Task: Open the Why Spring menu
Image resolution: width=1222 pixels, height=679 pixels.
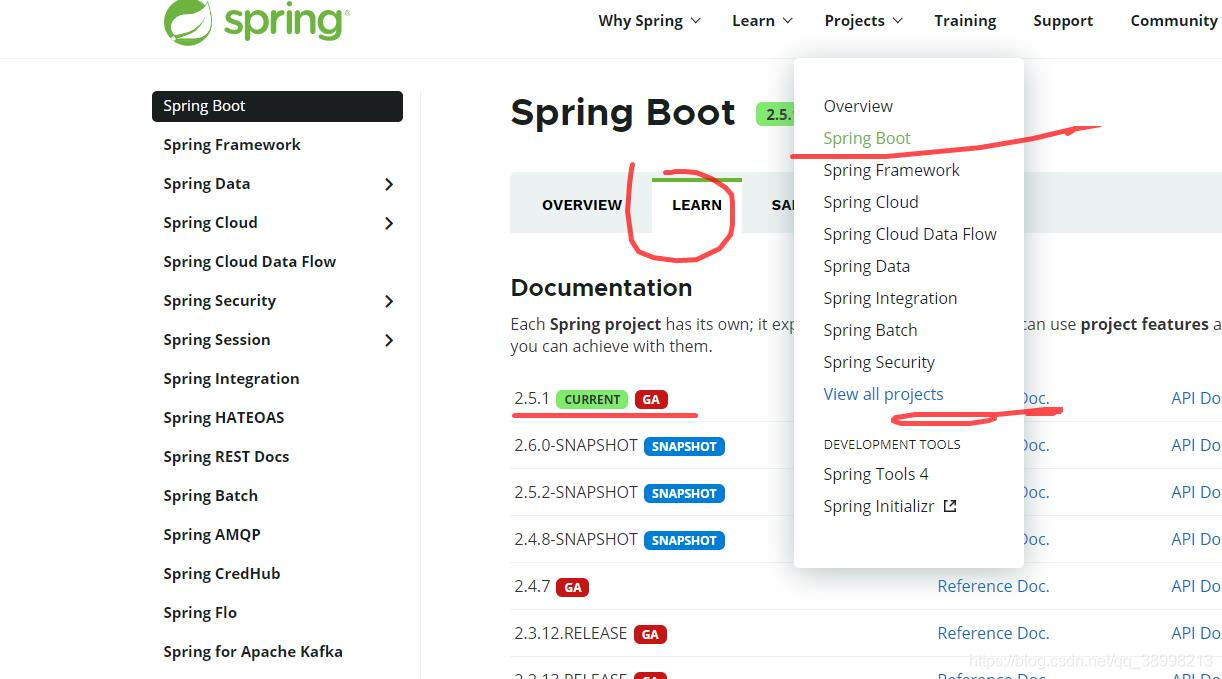Action: click(x=649, y=20)
